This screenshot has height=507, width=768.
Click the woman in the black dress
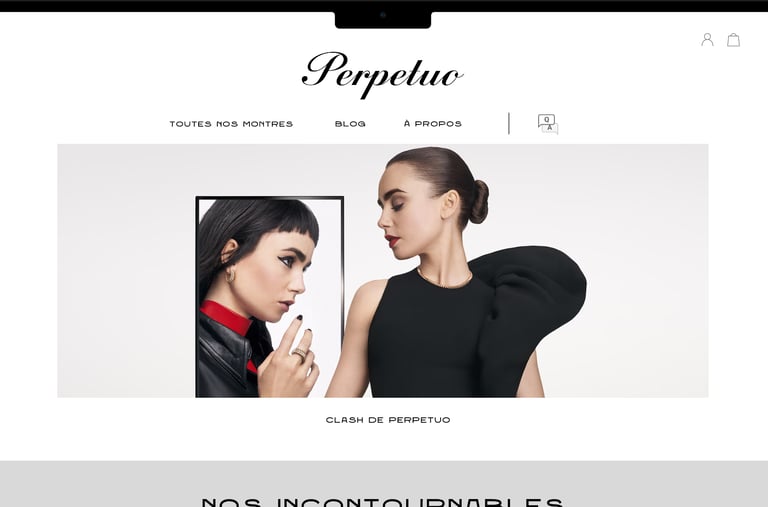pyautogui.click(x=456, y=274)
